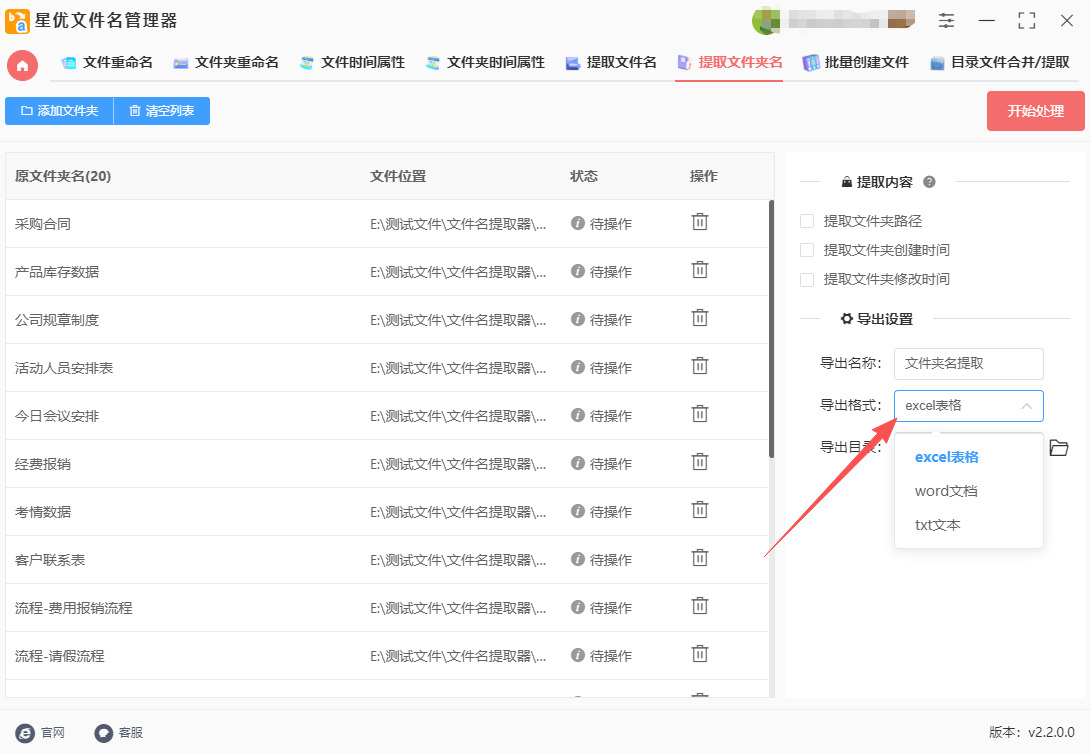Viewport: 1091px width, 754px height.
Task: Open export directory folder icon
Action: pyautogui.click(x=1059, y=447)
